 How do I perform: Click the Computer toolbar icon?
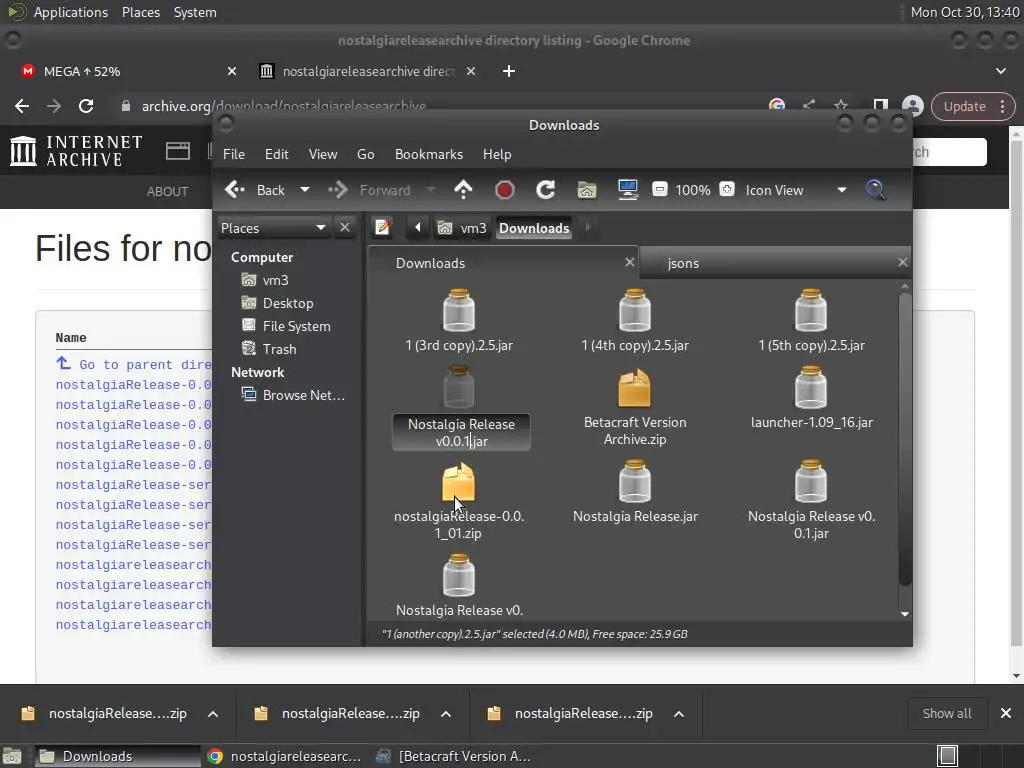[628, 190]
